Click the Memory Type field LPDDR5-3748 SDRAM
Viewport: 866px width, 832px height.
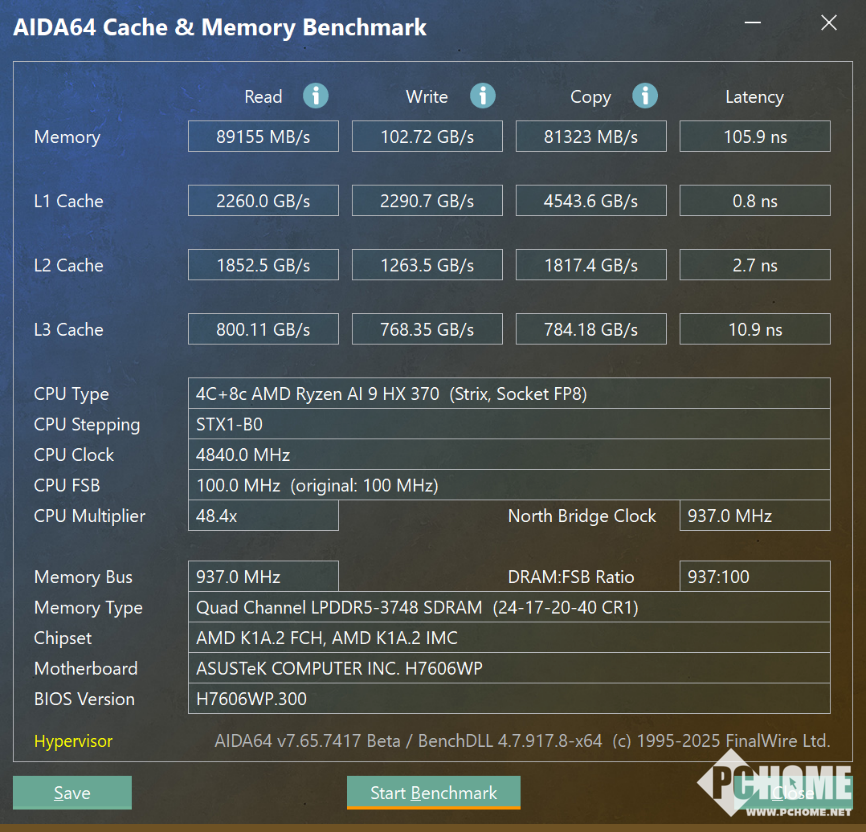(x=509, y=607)
